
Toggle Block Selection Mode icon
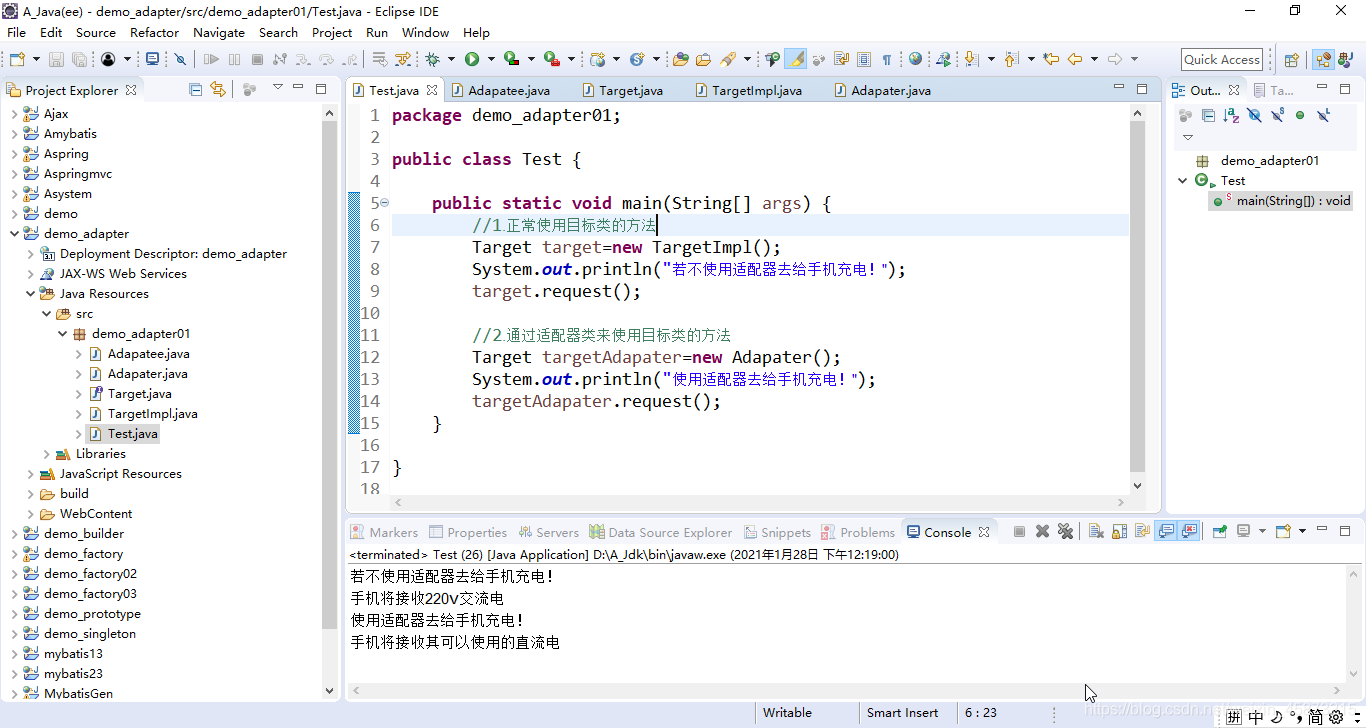[864, 59]
